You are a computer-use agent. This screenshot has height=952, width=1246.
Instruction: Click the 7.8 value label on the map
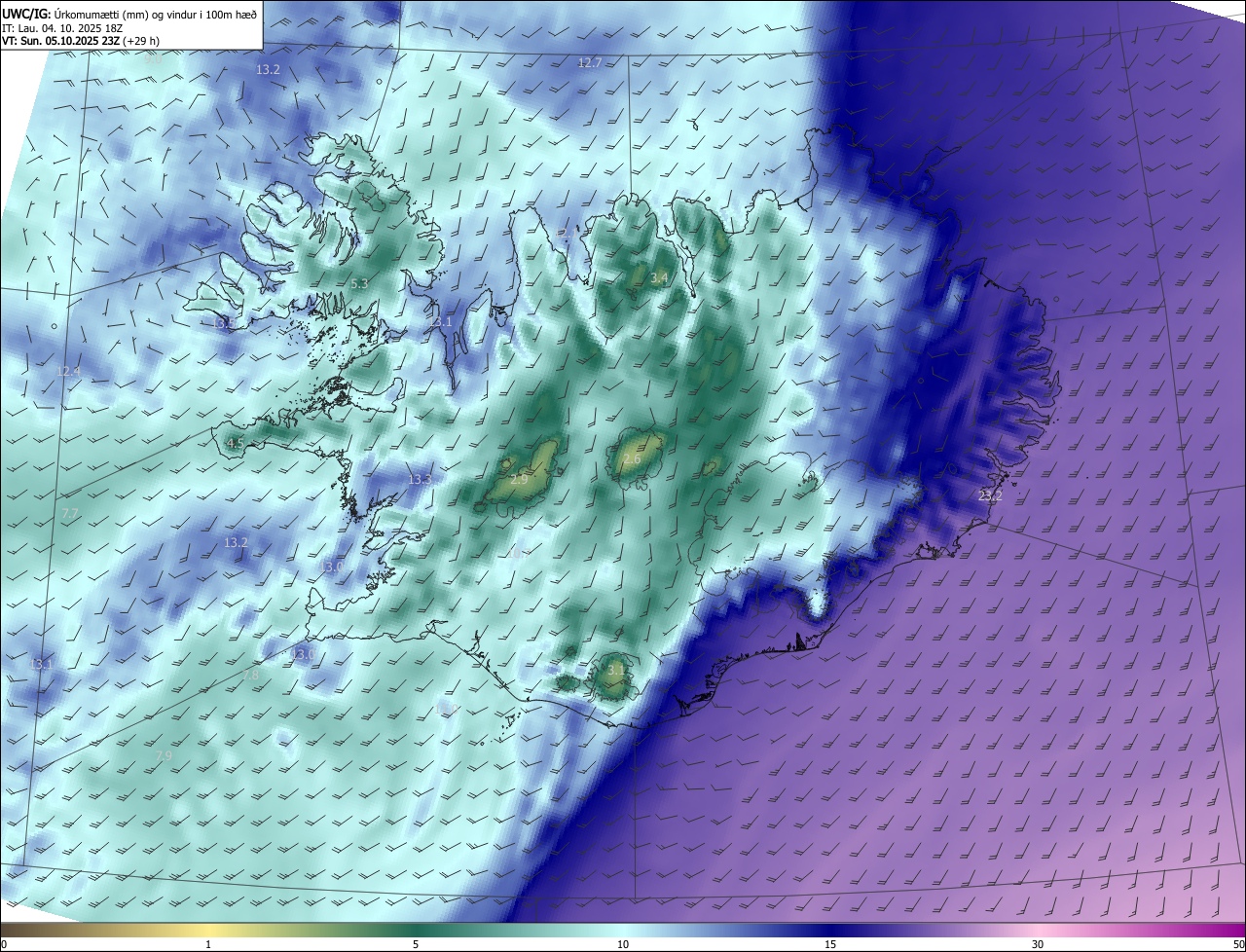click(251, 675)
